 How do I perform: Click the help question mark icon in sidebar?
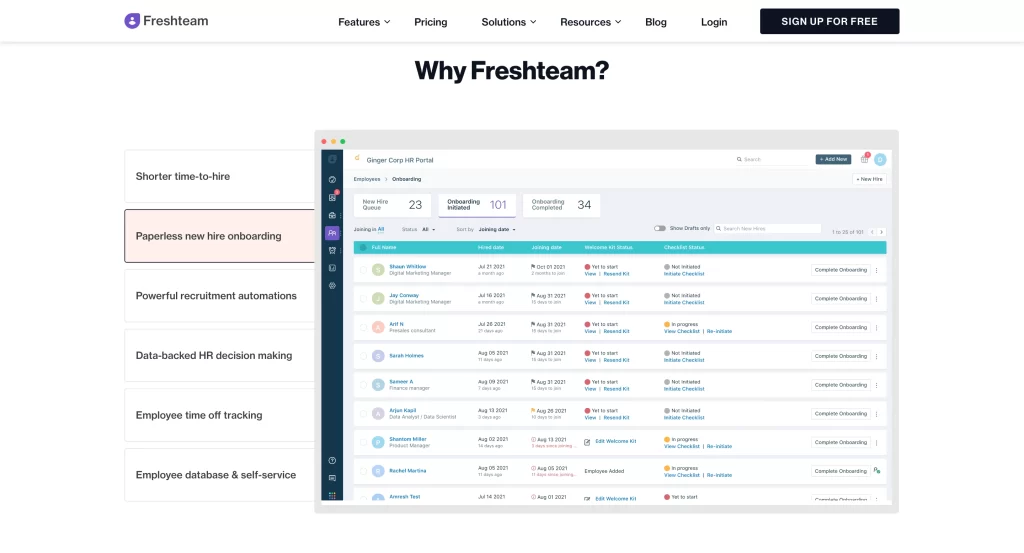tap(332, 460)
